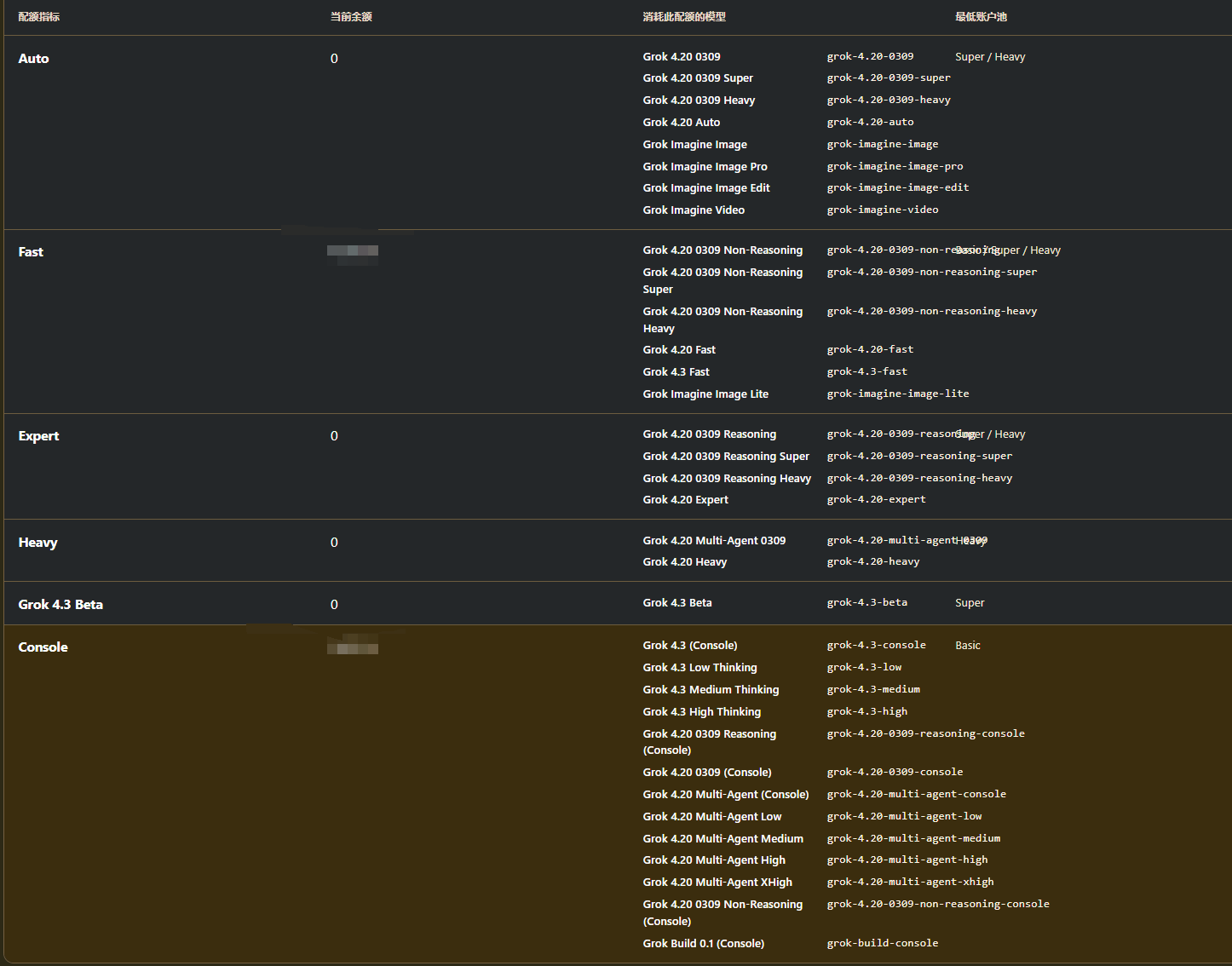Click the model name Grok 4.20 0309 Super
Viewport: 1232px width, 966px height.
pos(698,78)
